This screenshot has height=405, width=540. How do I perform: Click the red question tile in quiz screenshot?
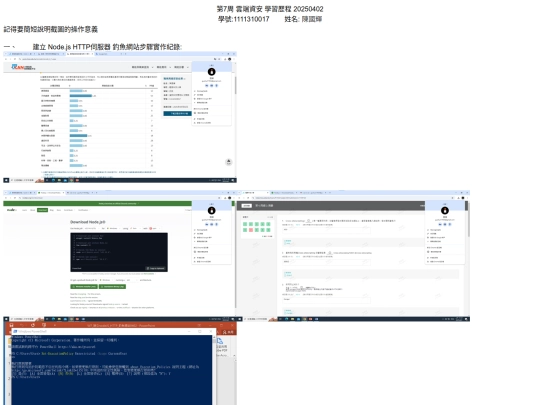click(x=251, y=230)
